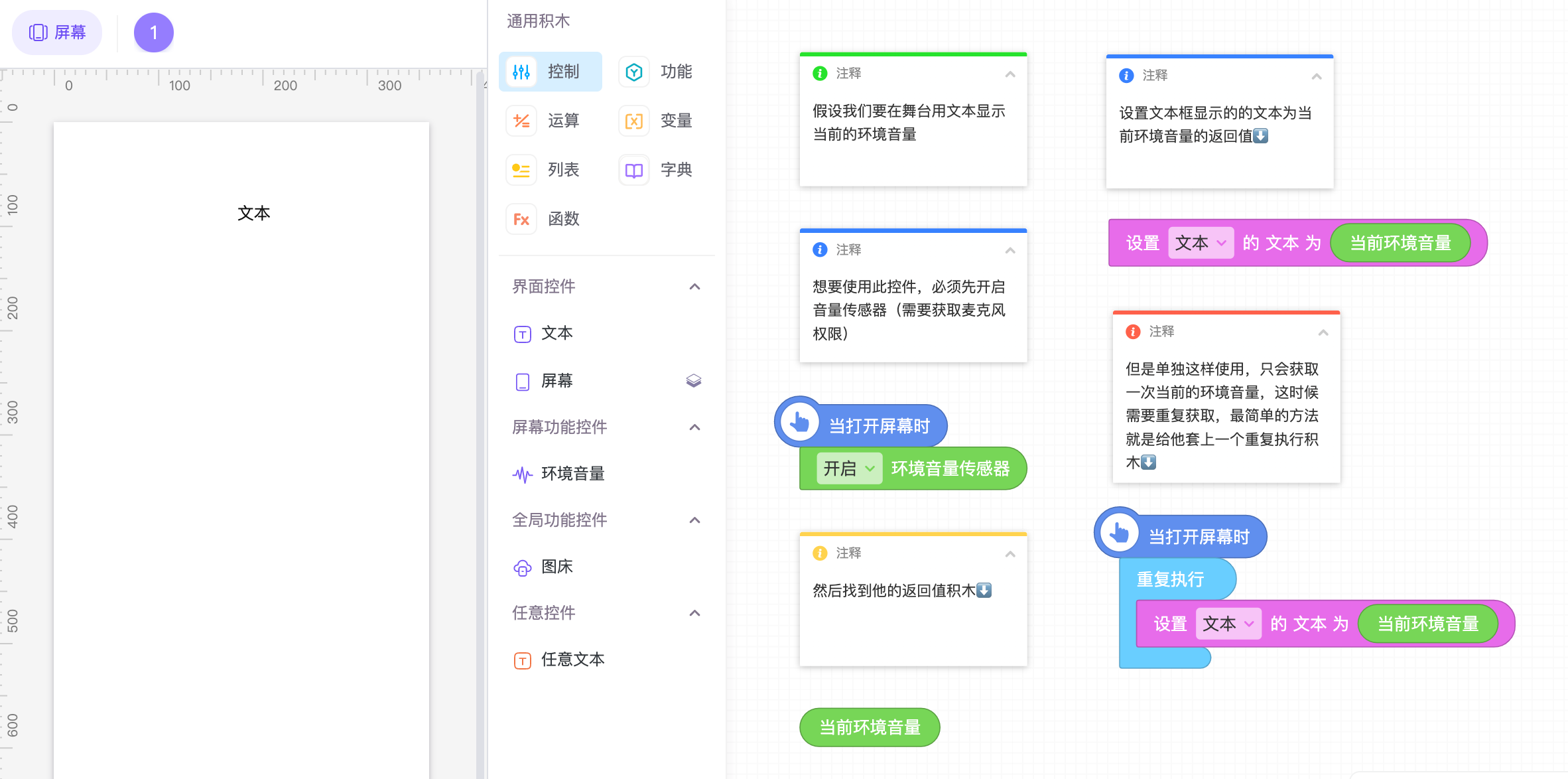1568x779 pixels.
Task: Click the layers icon beside 屏幕
Action: coord(693,381)
